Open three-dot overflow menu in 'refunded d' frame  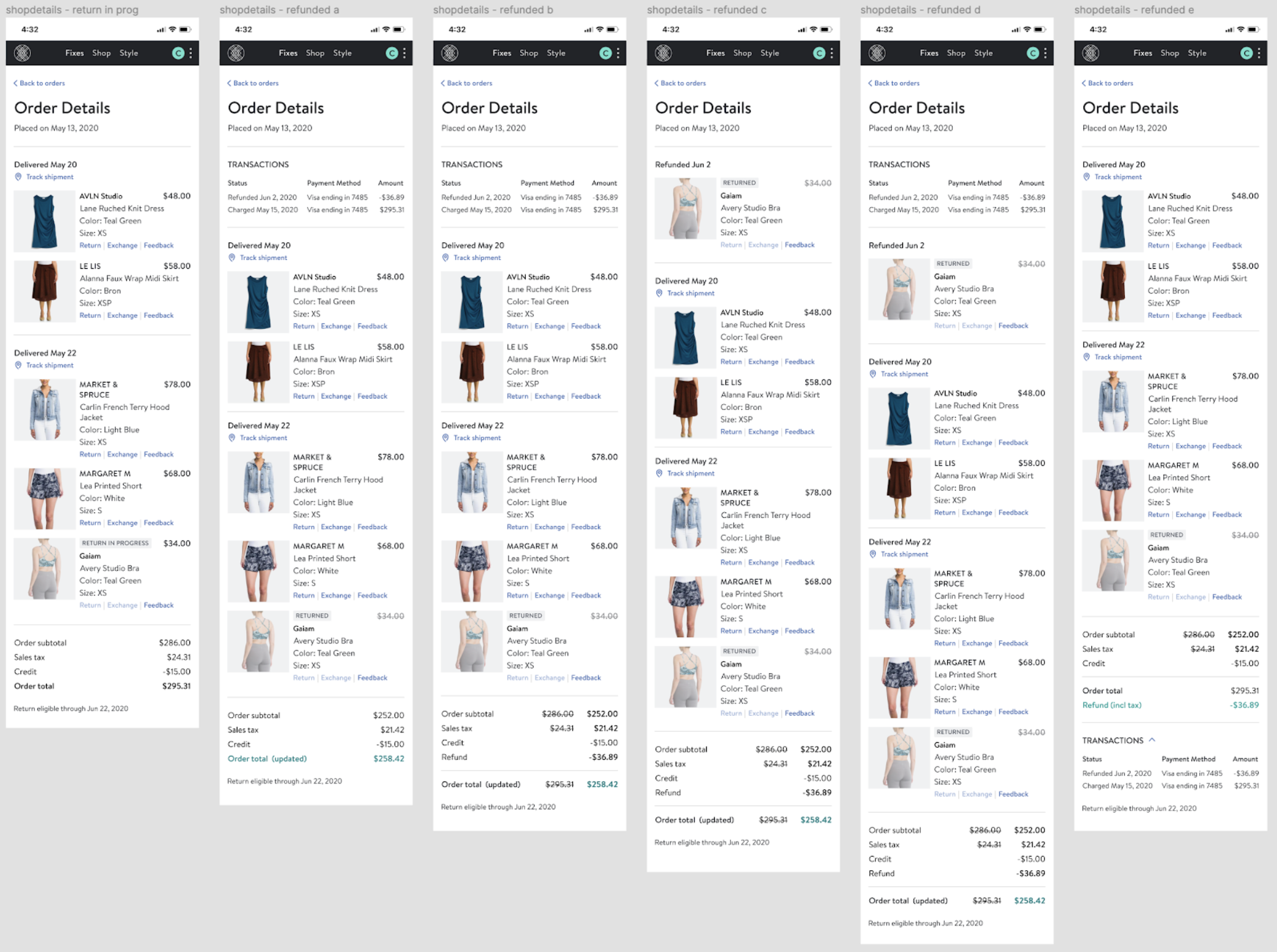pyautogui.click(x=1045, y=53)
